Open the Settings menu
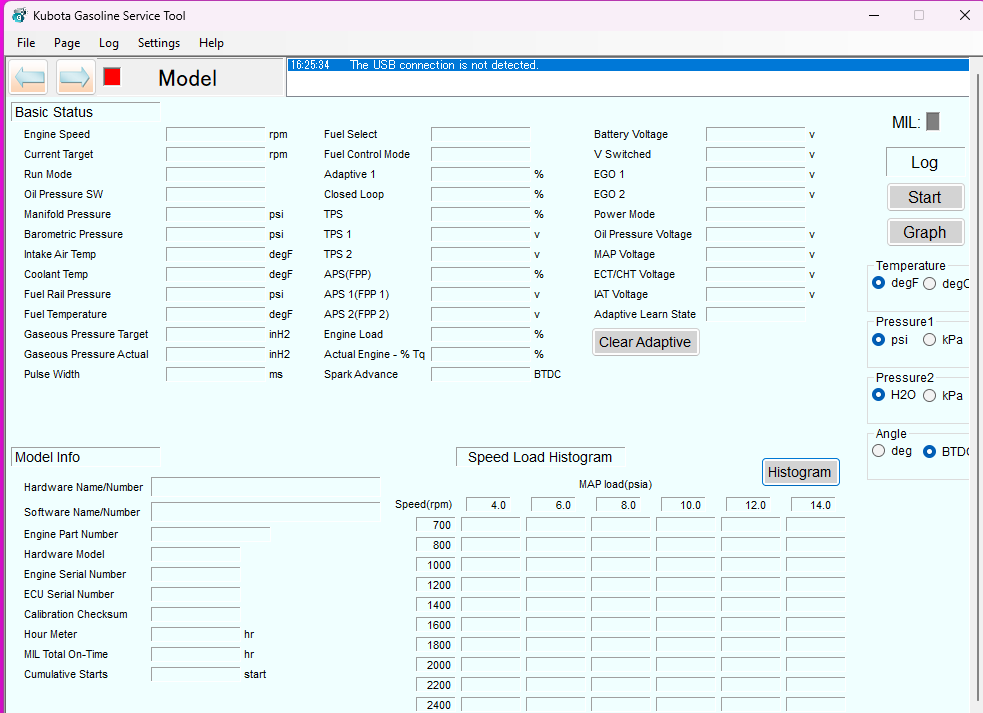This screenshot has width=983, height=713. pyautogui.click(x=159, y=43)
